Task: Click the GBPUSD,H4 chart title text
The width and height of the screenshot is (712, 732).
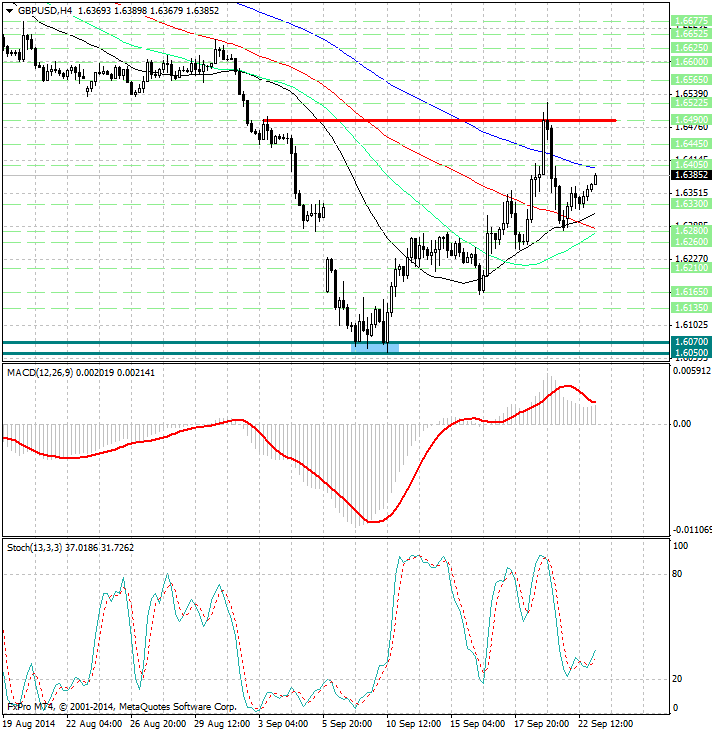Action: click(45, 10)
